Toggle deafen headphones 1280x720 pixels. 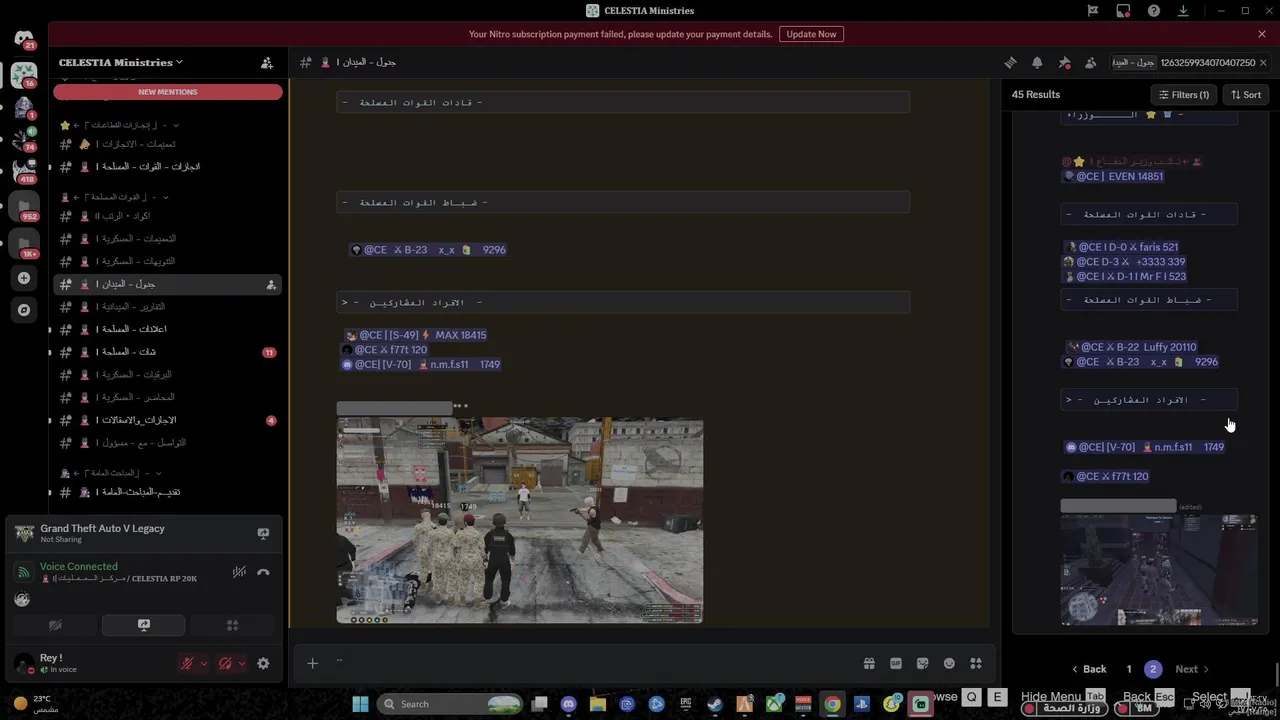(x=225, y=663)
